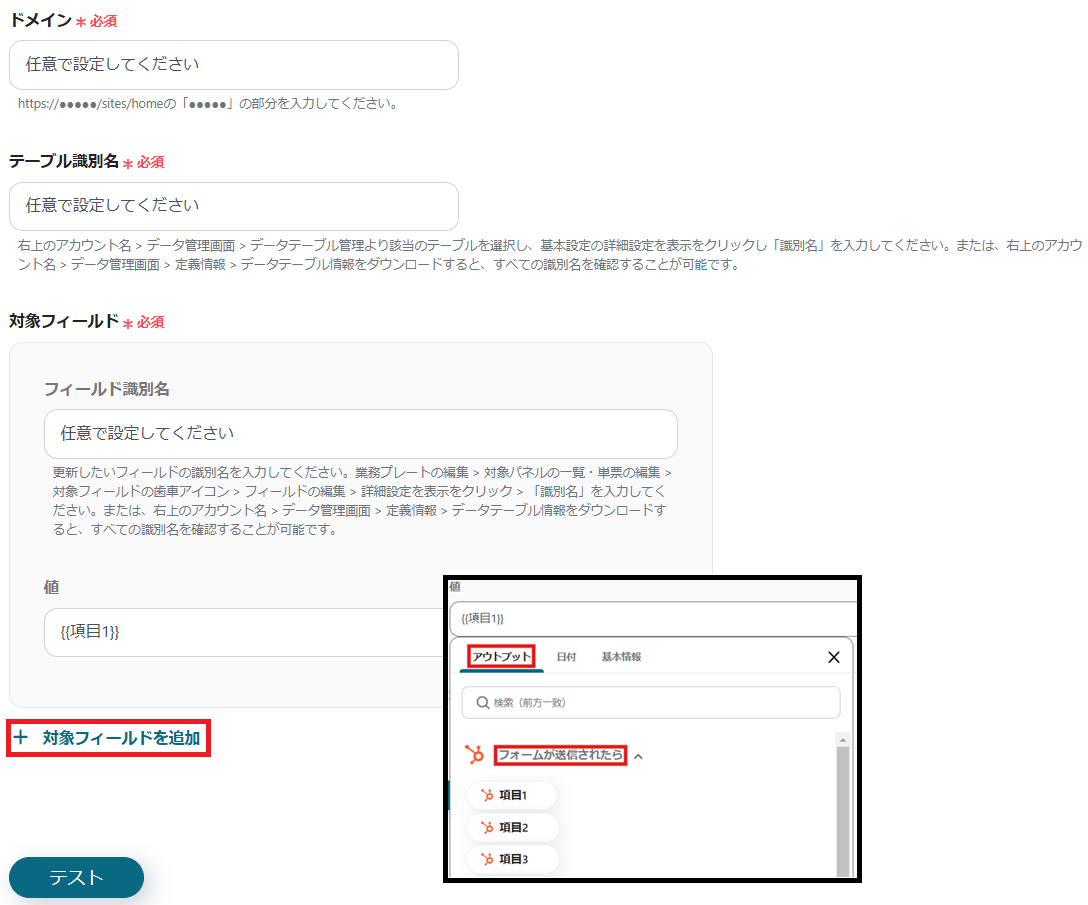The width and height of the screenshot is (1088, 905).
Task: Collapse the フォームが送信されたら section chevron
Action: point(638,756)
